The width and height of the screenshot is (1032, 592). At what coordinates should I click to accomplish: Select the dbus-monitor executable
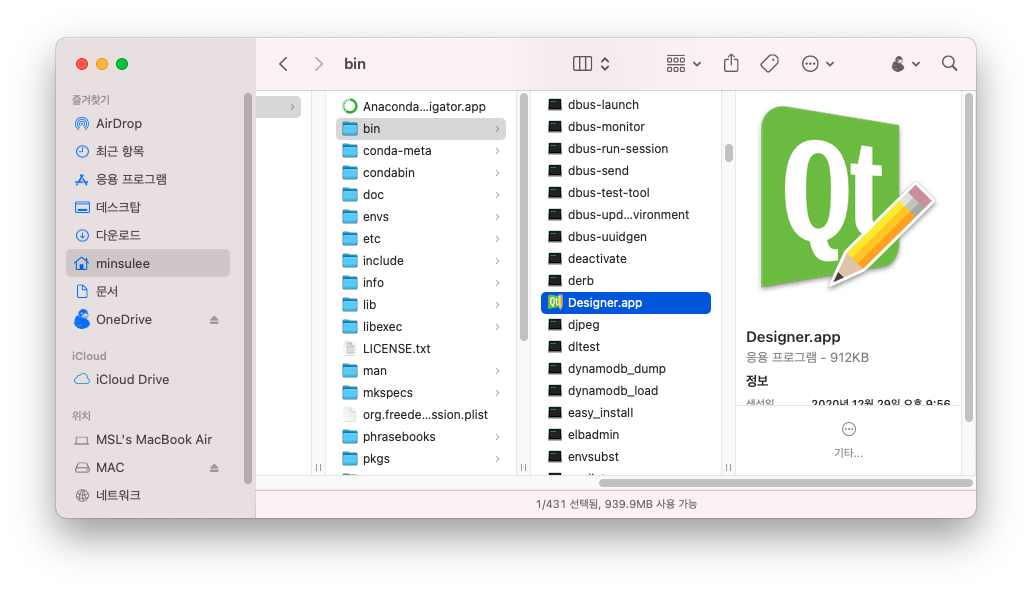[x=626, y=126]
